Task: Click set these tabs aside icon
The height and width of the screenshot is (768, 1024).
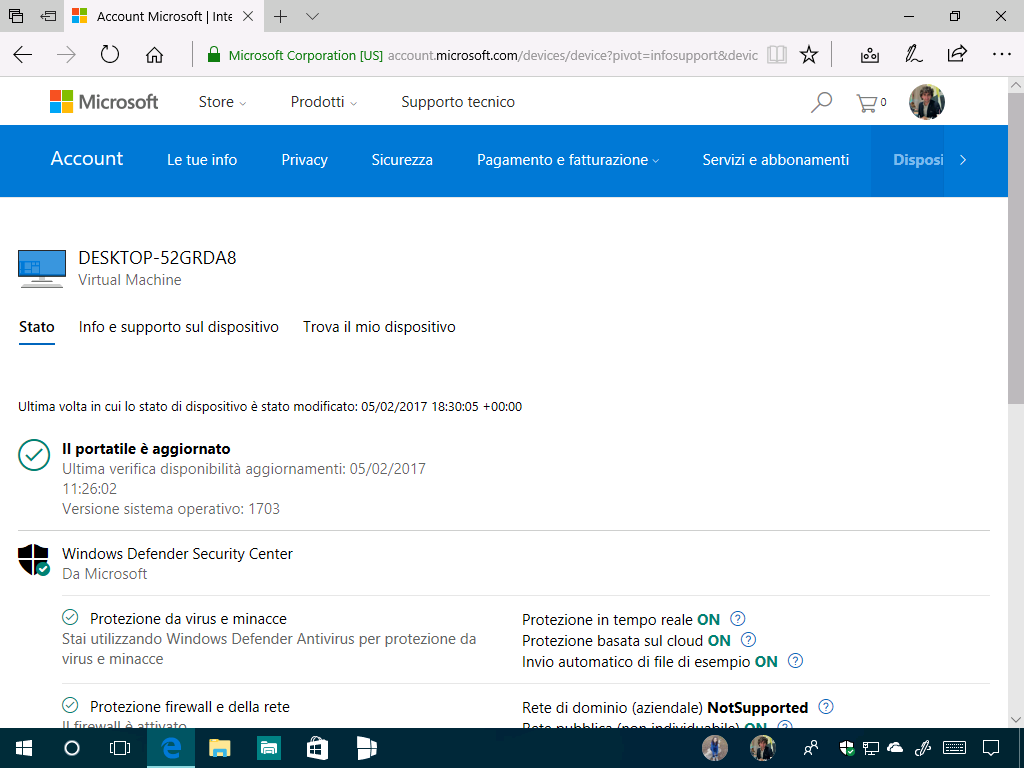Action: click(x=48, y=16)
